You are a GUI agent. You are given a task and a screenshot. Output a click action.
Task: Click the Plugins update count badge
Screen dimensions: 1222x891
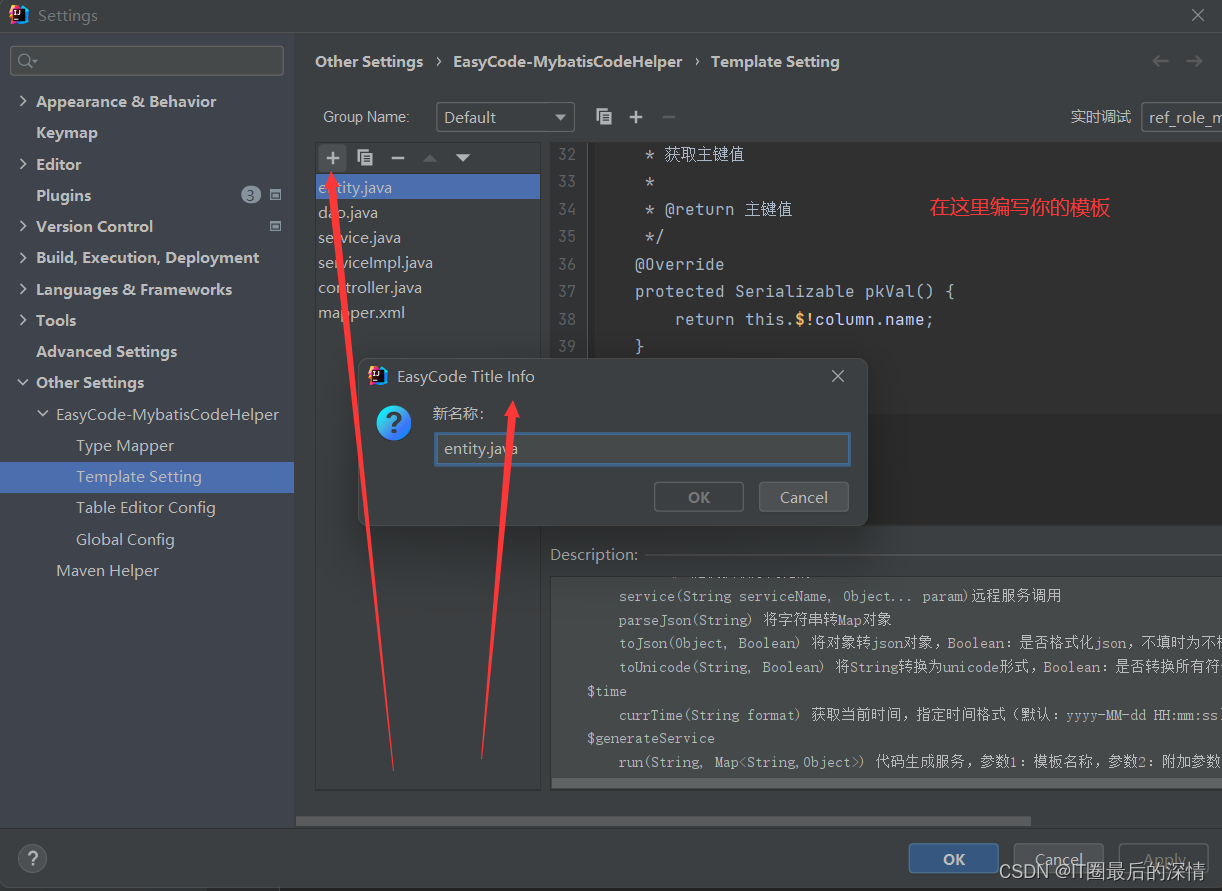251,195
